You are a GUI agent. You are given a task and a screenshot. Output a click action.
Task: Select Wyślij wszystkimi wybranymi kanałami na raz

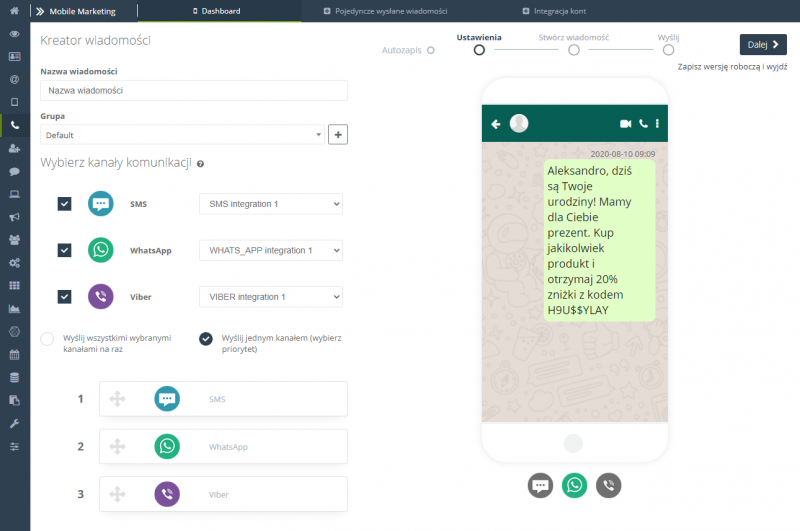(47, 339)
